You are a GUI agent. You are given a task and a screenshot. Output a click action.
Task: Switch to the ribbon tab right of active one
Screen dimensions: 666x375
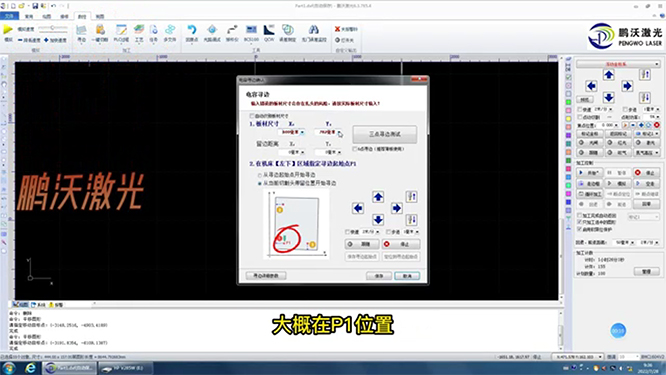click(x=100, y=17)
